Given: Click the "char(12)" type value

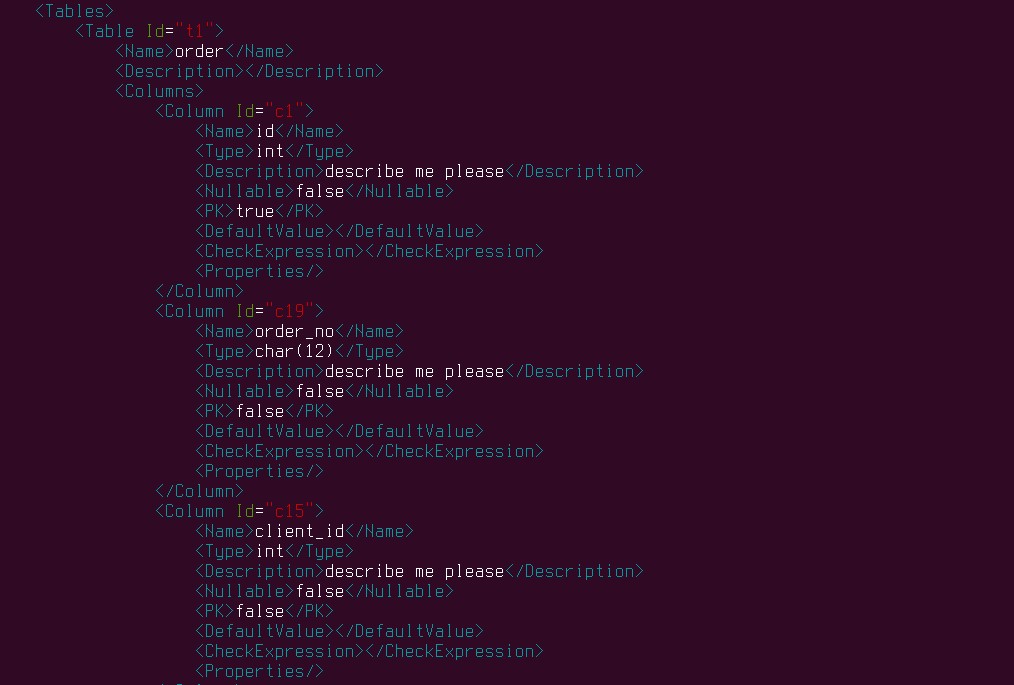Looking at the screenshot, I should 294,351.
